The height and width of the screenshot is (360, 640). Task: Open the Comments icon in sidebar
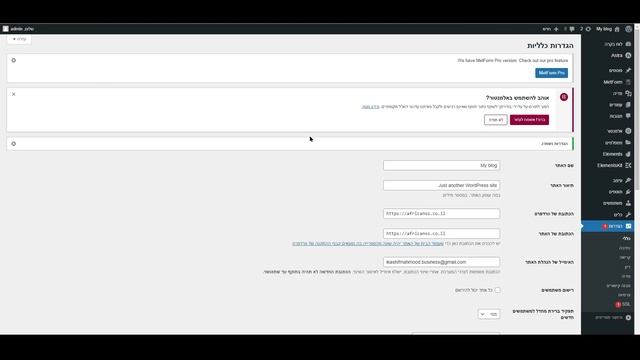[x=628, y=116]
